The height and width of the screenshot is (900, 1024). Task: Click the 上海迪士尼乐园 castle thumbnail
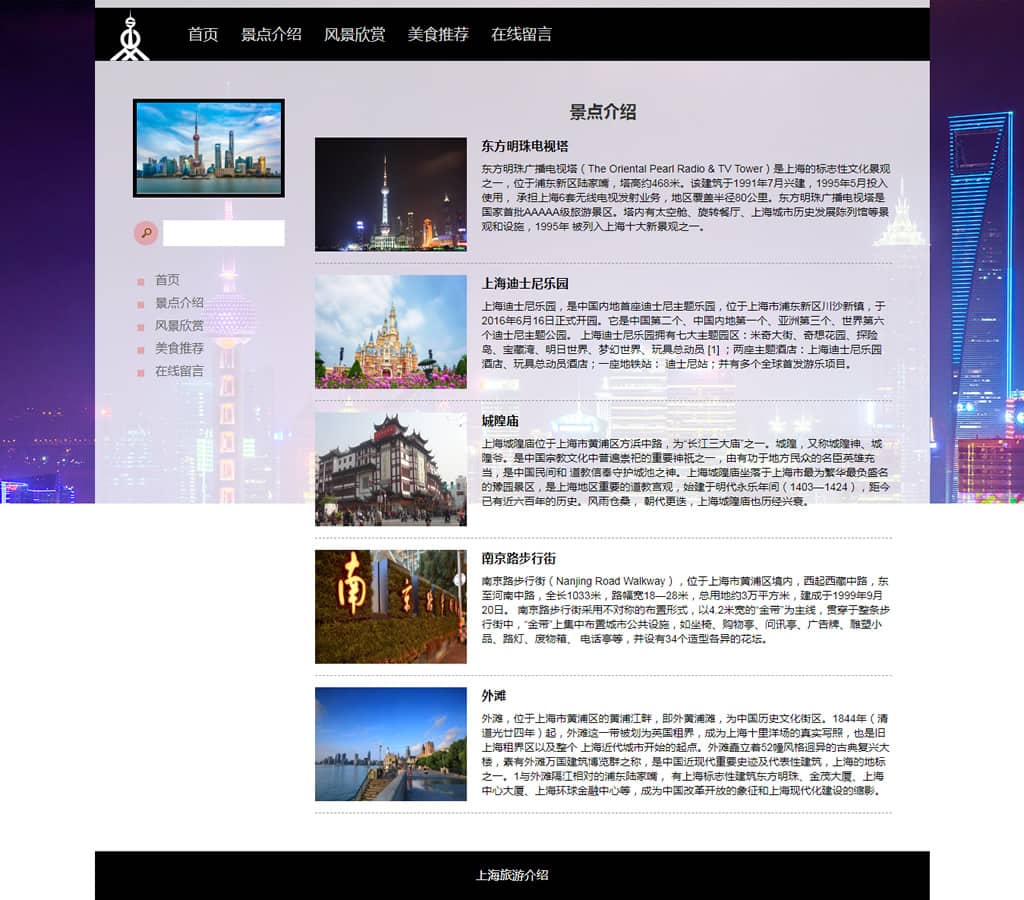pyautogui.click(x=390, y=331)
